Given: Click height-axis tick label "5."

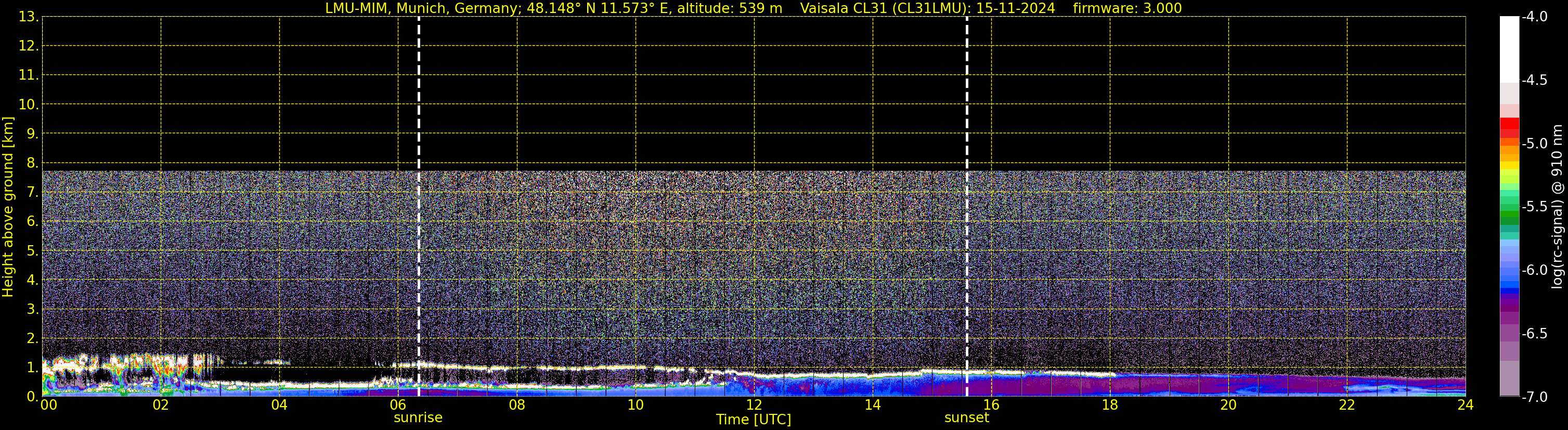Looking at the screenshot, I should [32, 251].
